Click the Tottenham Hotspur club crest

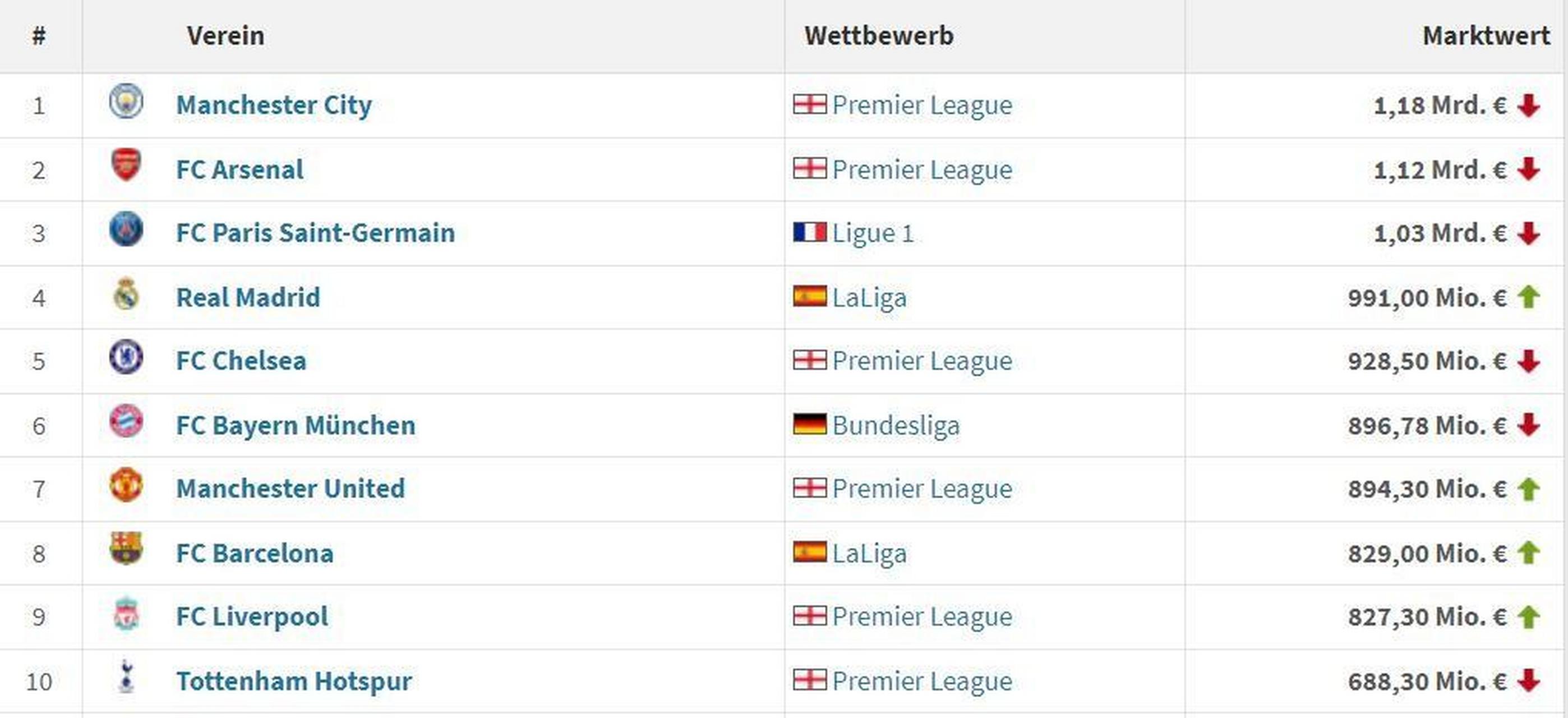point(126,676)
